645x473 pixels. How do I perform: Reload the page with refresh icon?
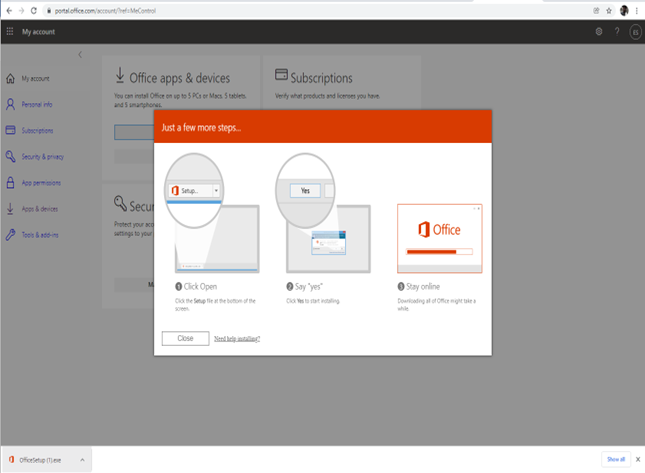point(34,11)
